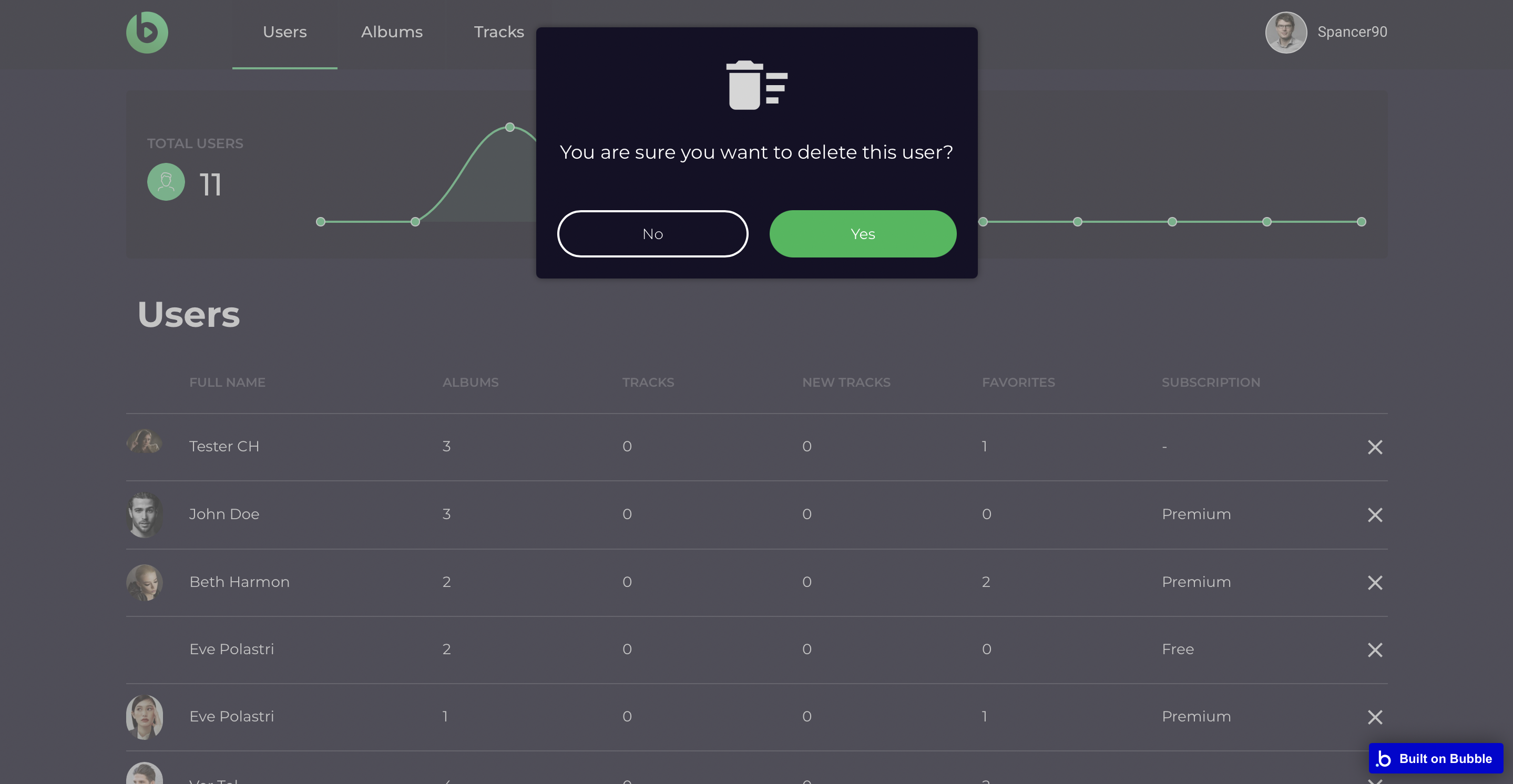This screenshot has height=784, width=1513.
Task: Remove John Doe using the X icon
Action: click(1374, 515)
